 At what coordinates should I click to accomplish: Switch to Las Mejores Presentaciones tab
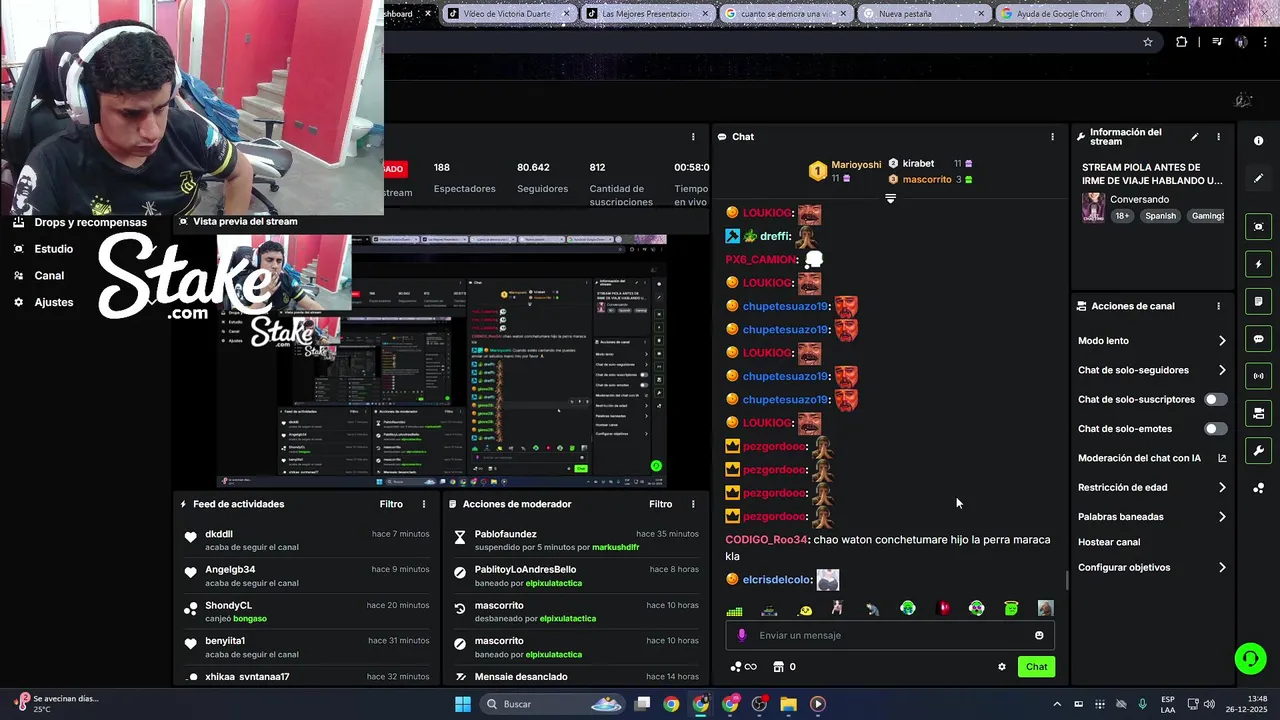(x=648, y=14)
